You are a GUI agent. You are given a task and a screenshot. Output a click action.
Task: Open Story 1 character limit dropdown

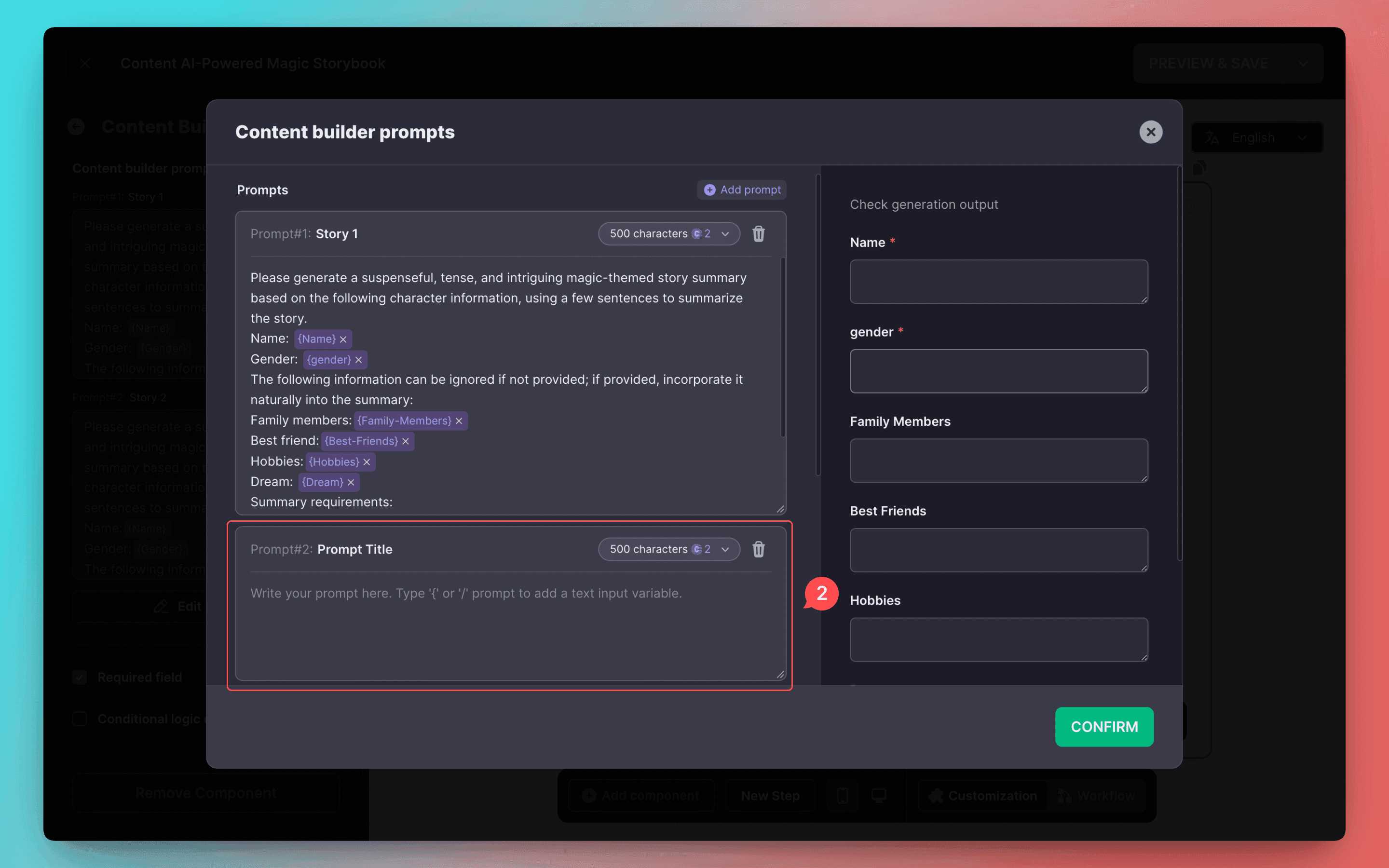click(668, 234)
